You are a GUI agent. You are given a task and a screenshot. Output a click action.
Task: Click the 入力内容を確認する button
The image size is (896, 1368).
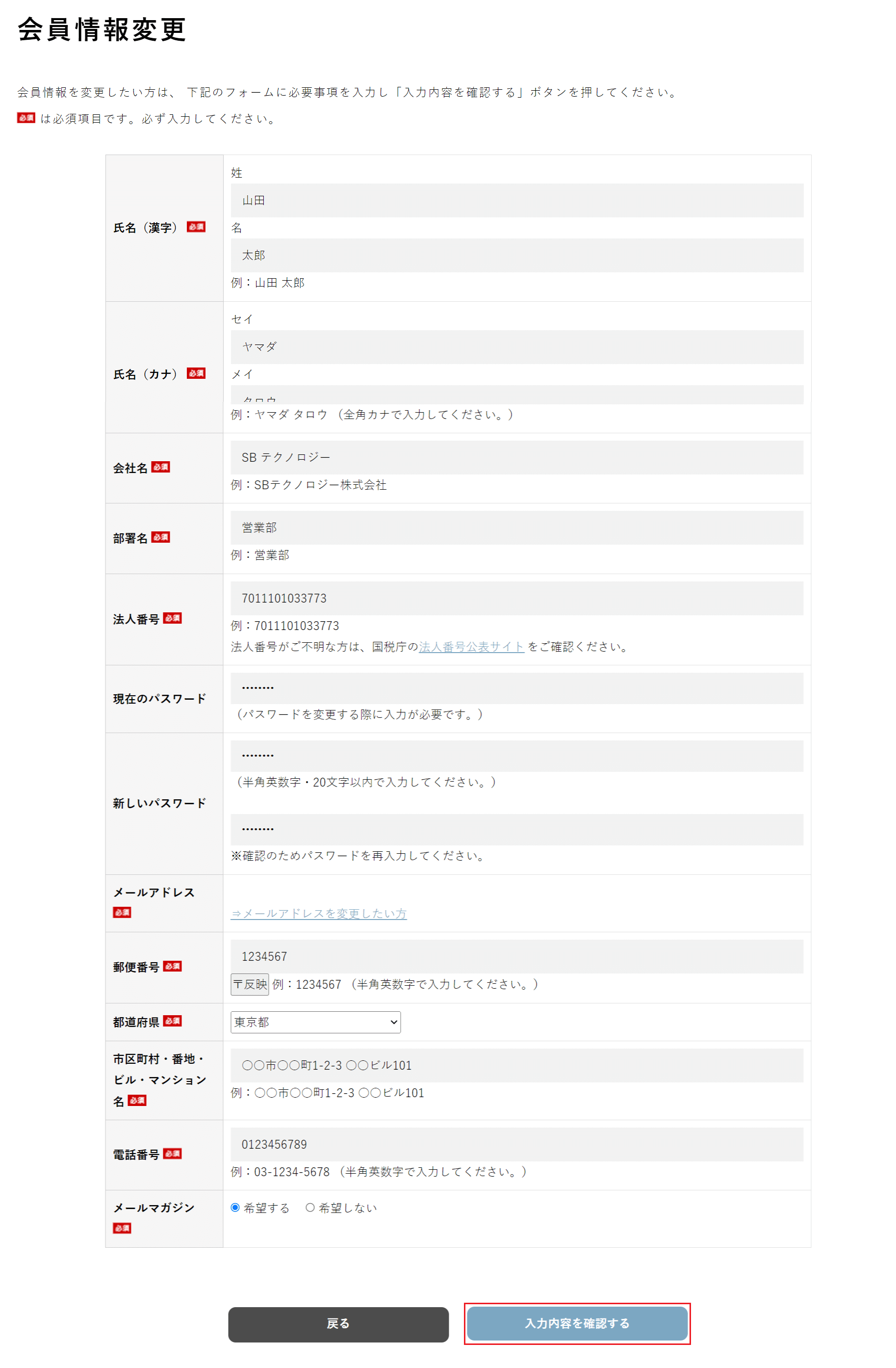click(577, 1323)
